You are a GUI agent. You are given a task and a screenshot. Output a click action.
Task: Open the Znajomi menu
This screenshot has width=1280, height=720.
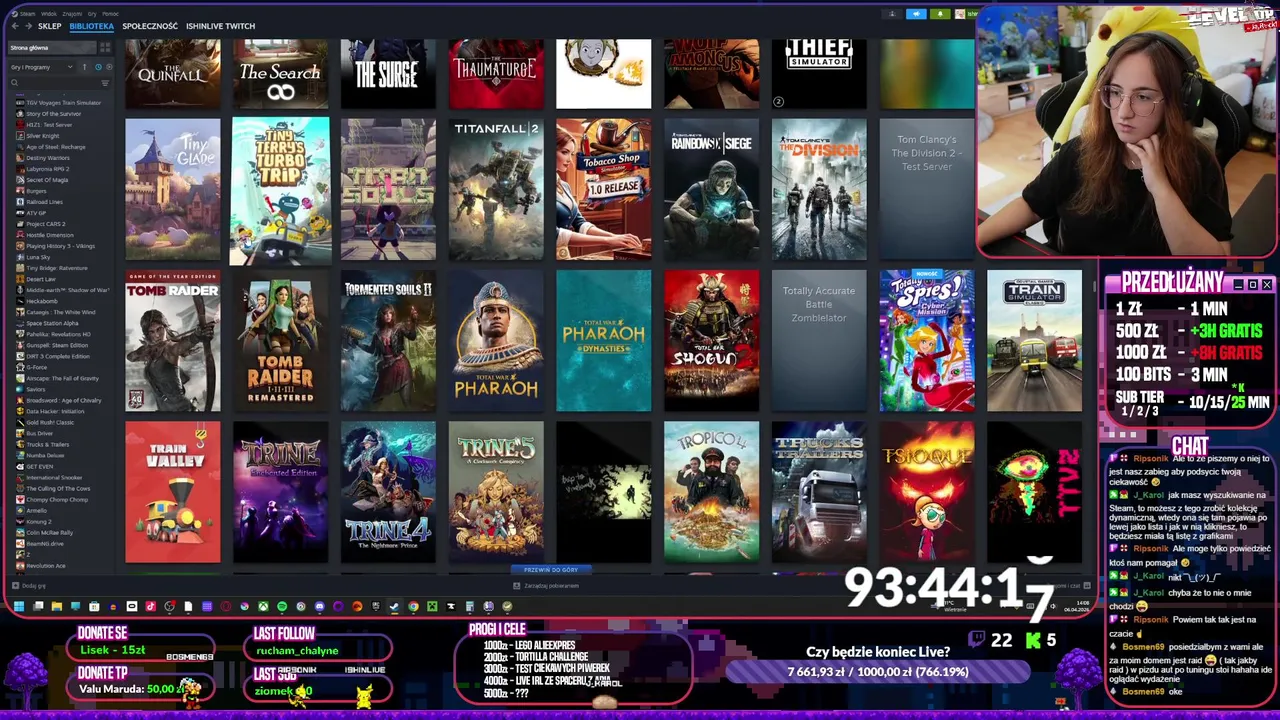tap(72, 14)
